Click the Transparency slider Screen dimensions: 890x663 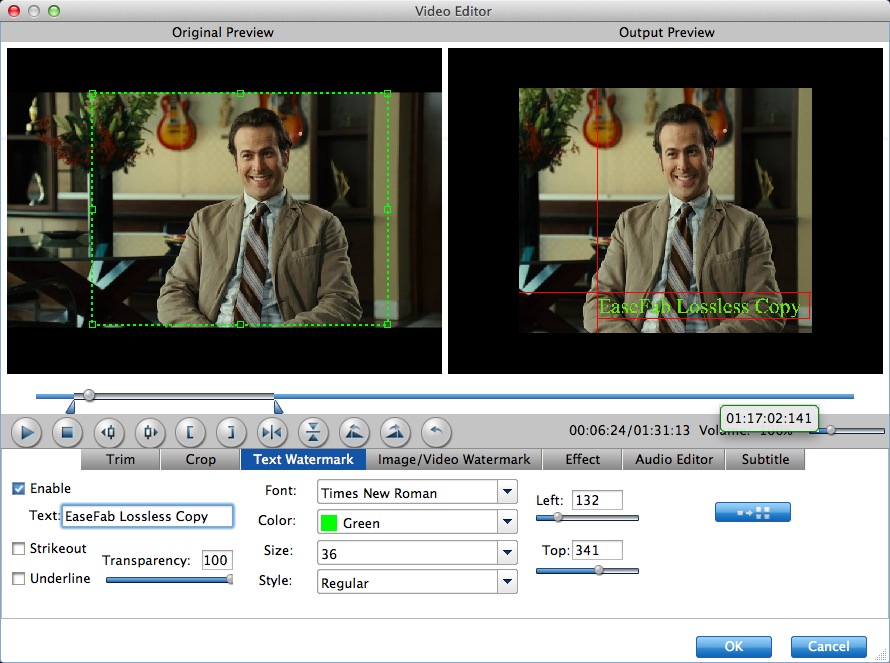pos(168,579)
